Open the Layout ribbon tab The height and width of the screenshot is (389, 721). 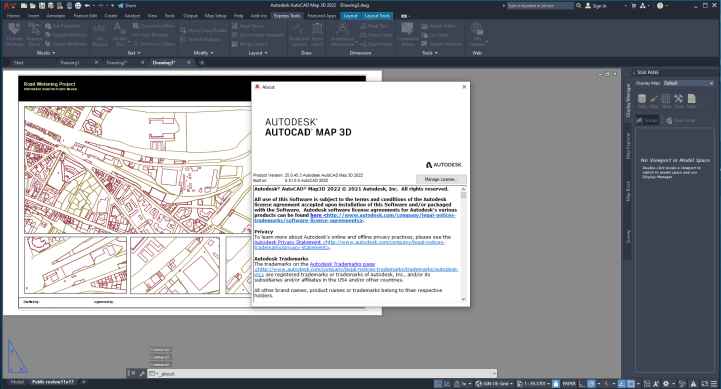pos(350,16)
